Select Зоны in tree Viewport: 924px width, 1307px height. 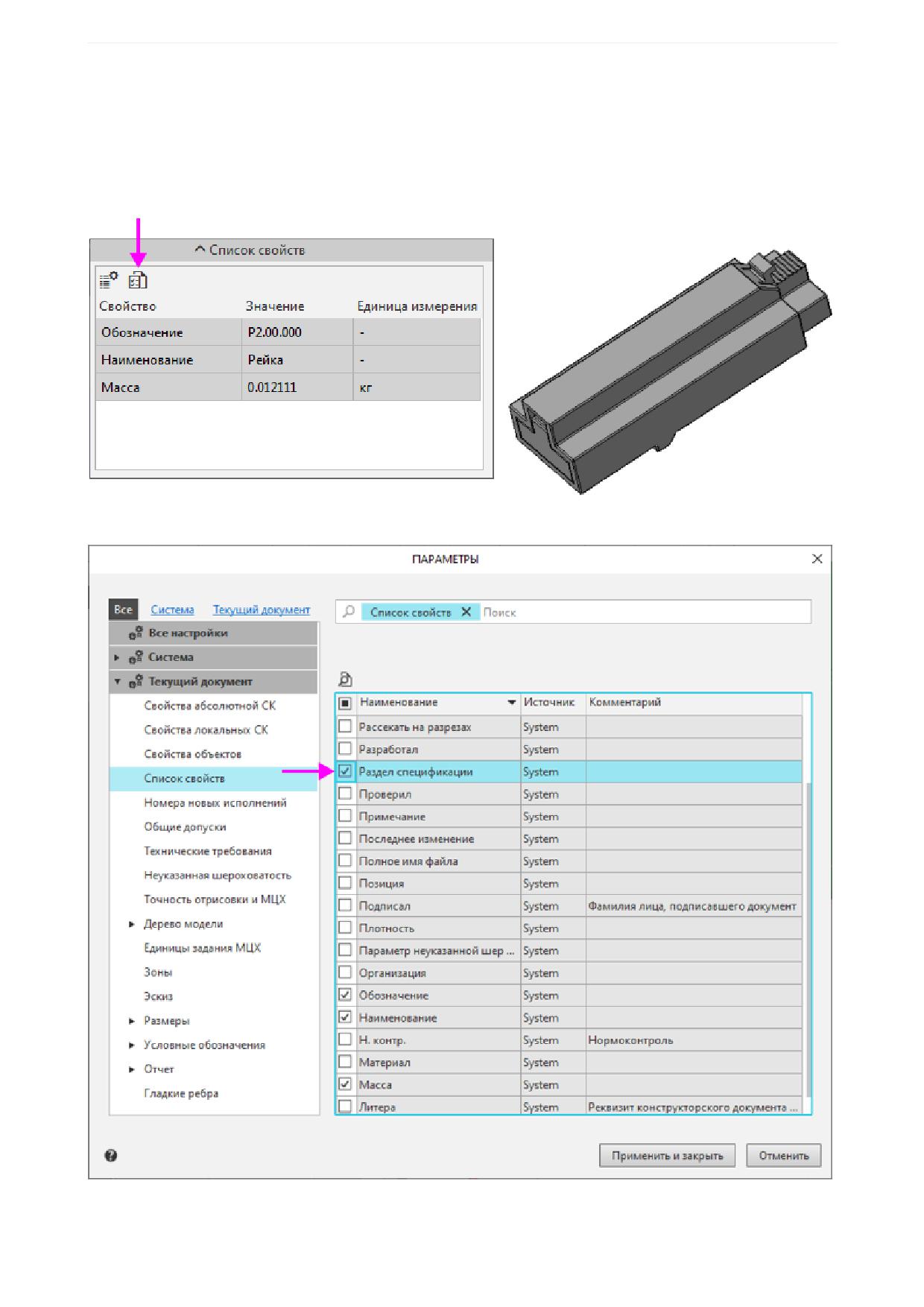point(158,972)
